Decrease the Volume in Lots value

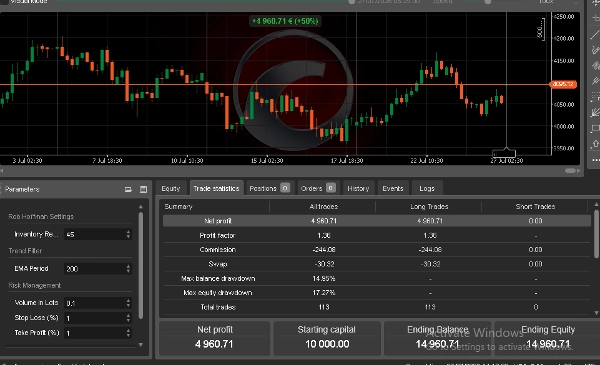tap(128, 306)
